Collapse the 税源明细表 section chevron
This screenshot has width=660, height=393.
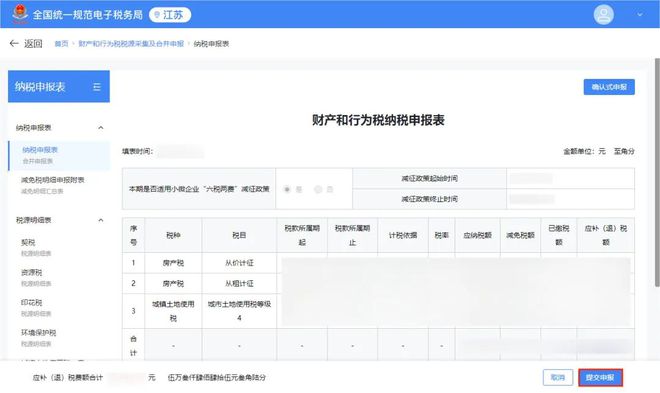pyautogui.click(x=101, y=220)
